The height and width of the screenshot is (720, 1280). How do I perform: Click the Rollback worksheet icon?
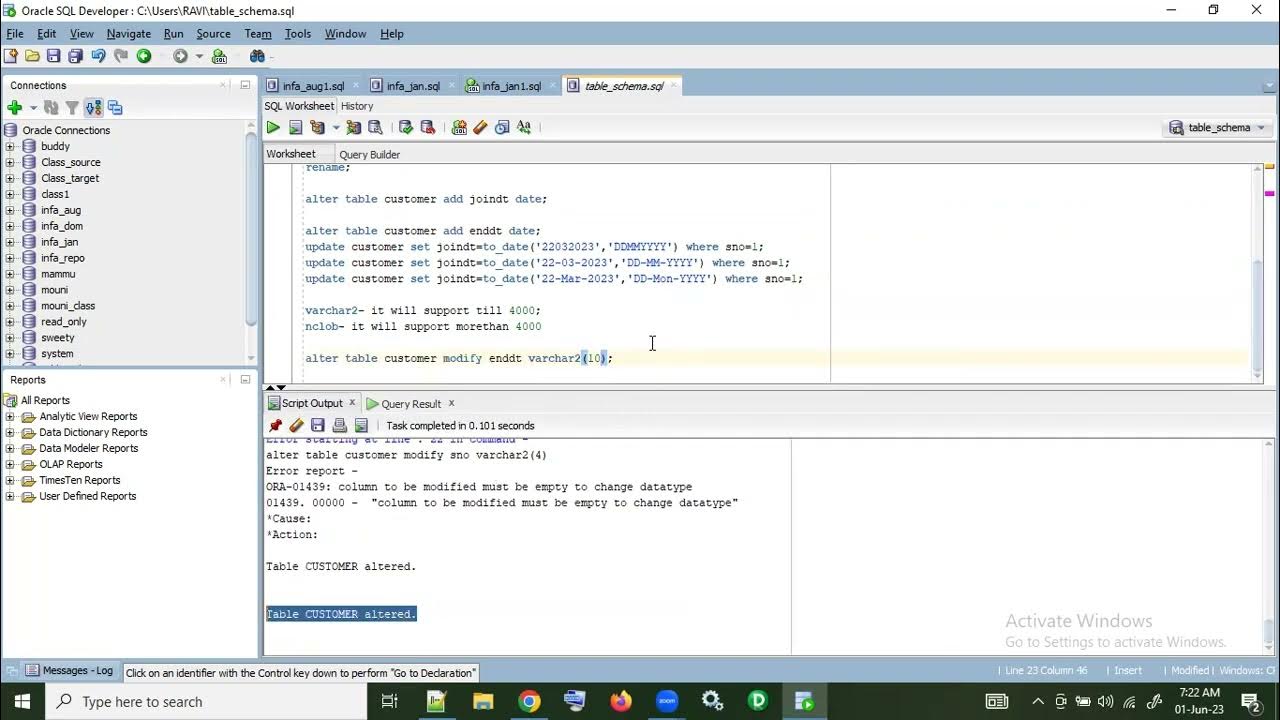click(x=428, y=127)
